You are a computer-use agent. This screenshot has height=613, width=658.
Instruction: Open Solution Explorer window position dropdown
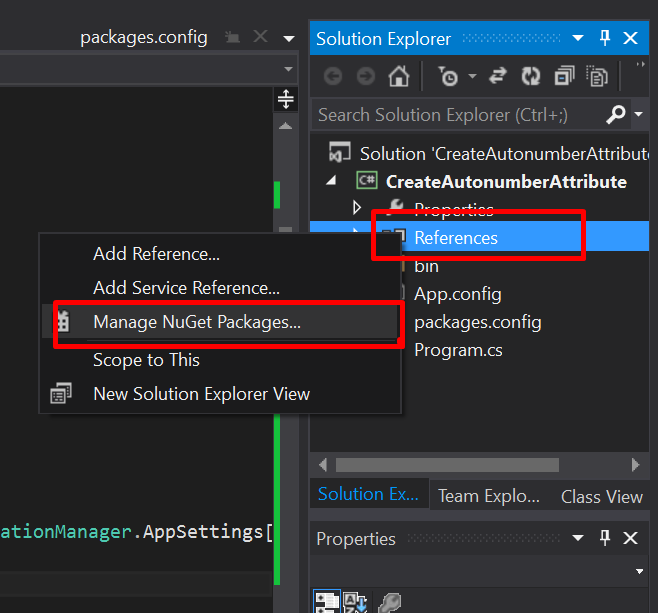tap(578, 38)
